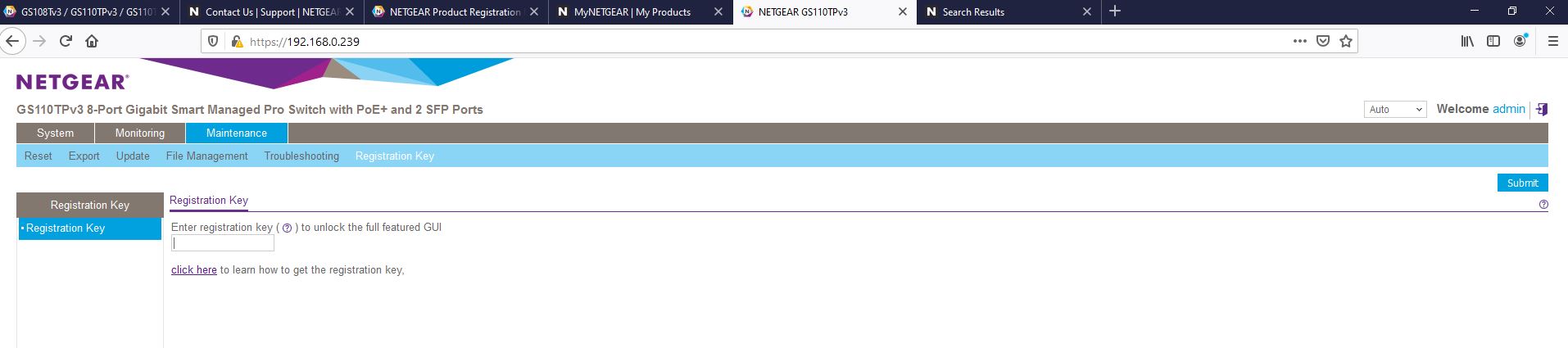Open the Firefox account icon
This screenshot has width=1568, height=348.
(x=1520, y=41)
